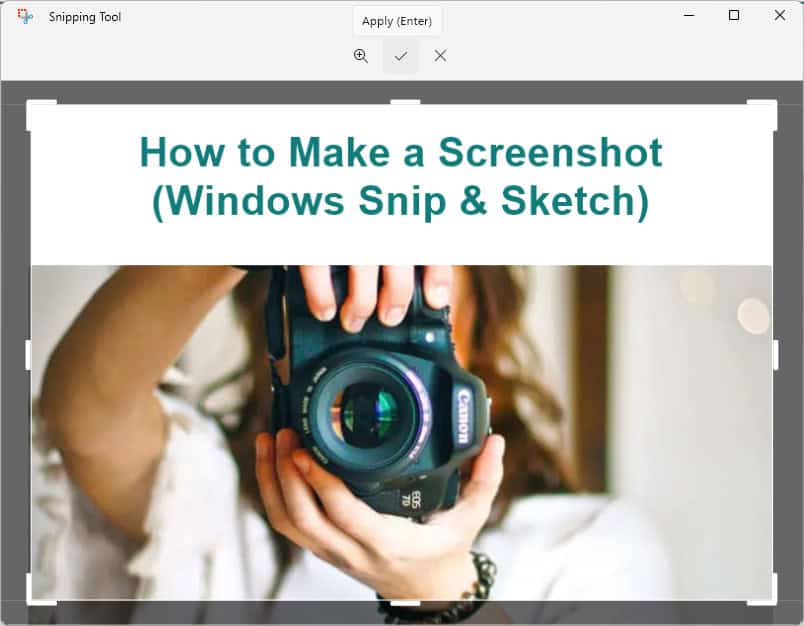Minimize the Snipping Tool window
This screenshot has width=804, height=626.
688,15
